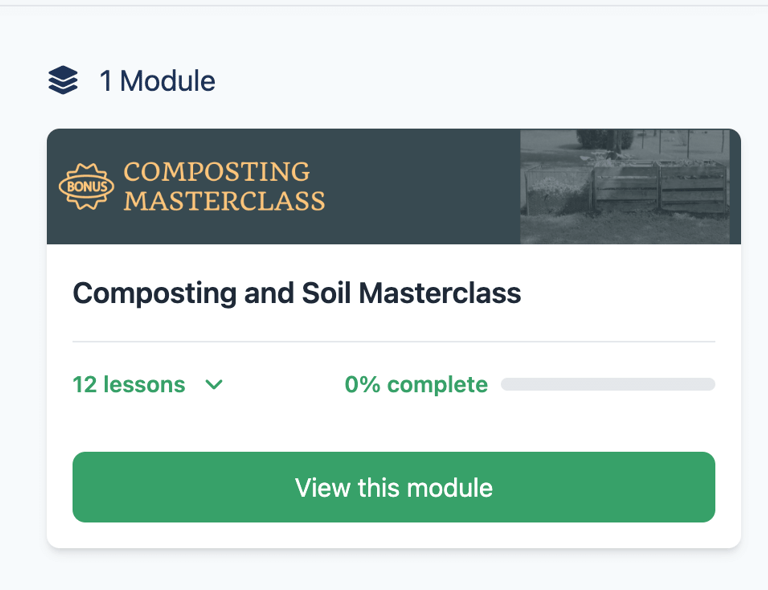Click the 0% figure in the progress label

(x=363, y=385)
